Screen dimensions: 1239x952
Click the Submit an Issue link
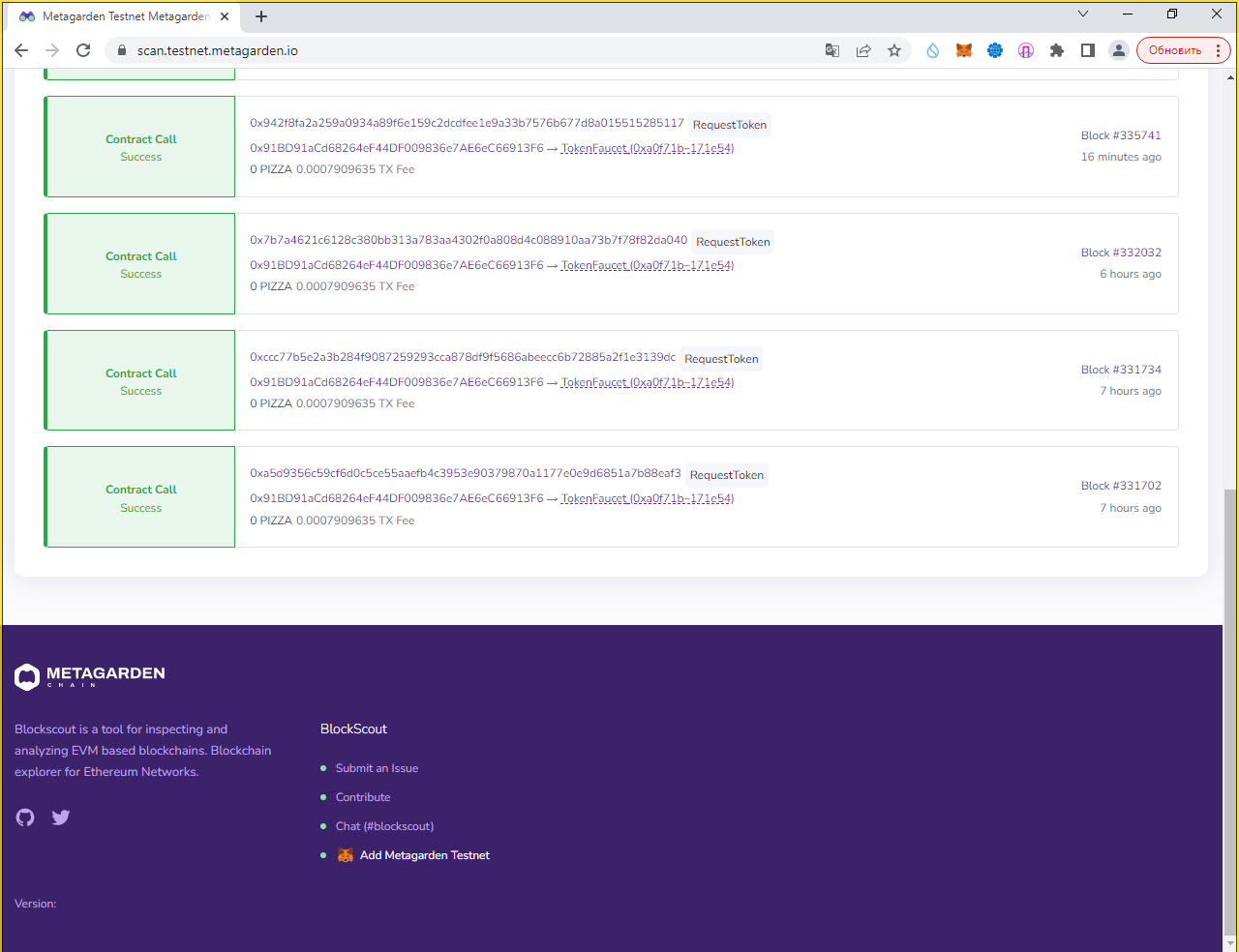coord(377,768)
